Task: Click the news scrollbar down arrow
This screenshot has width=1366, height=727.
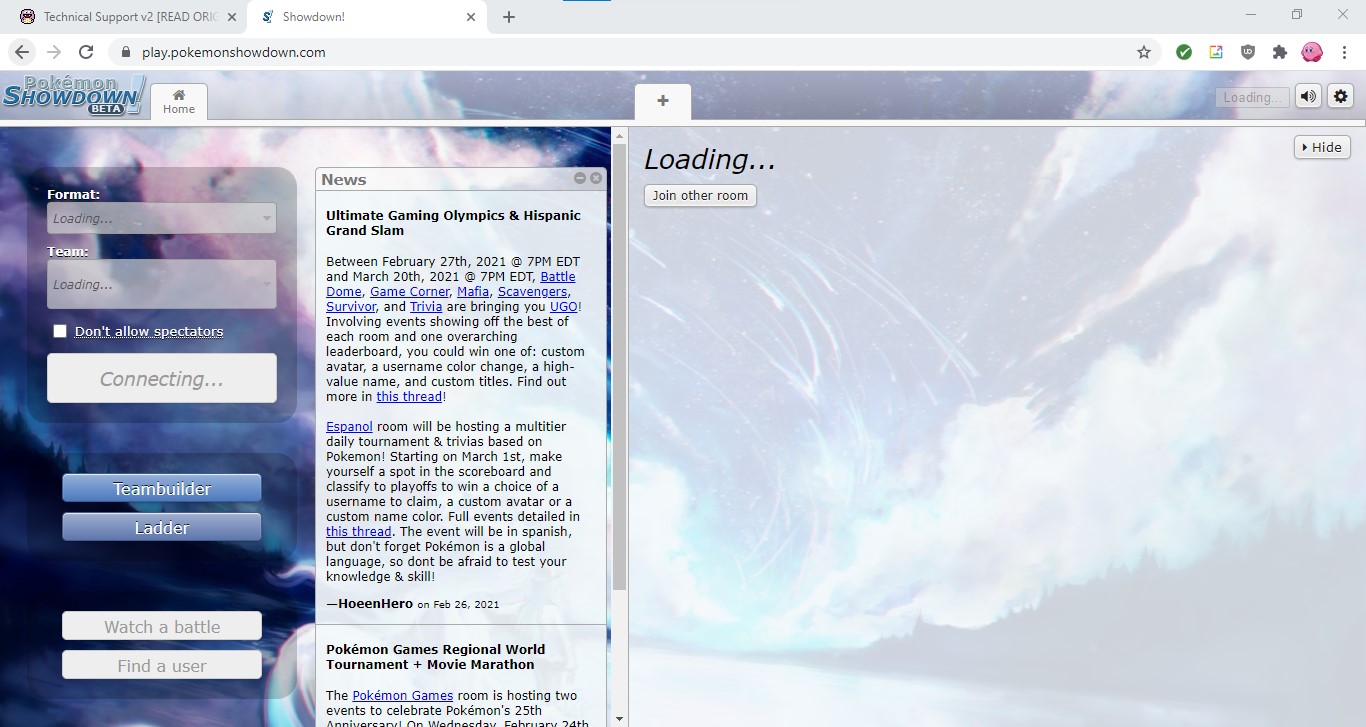Action: click(619, 718)
